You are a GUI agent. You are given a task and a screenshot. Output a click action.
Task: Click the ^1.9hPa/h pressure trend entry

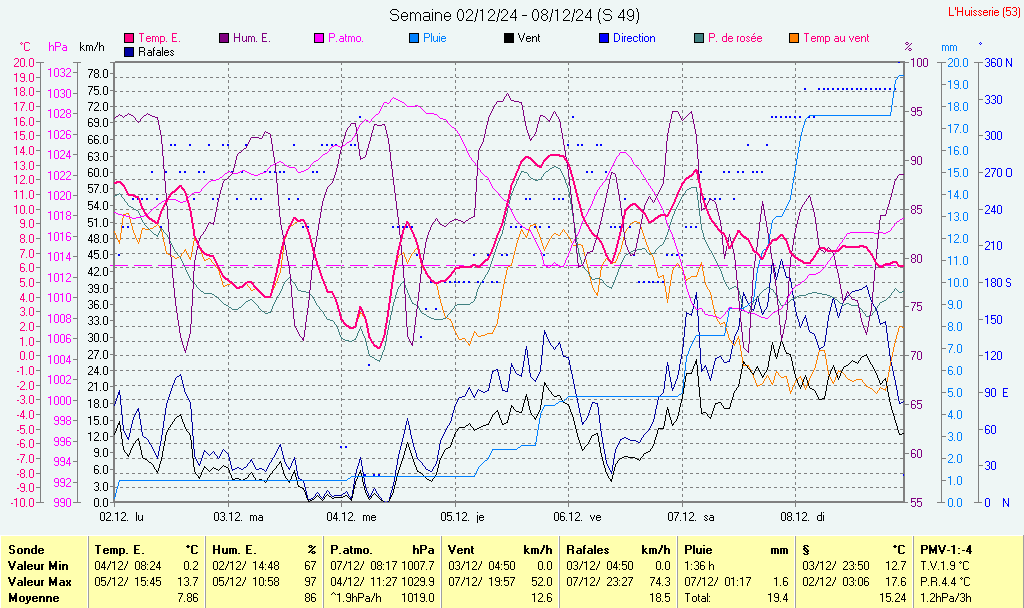[x=357, y=598]
